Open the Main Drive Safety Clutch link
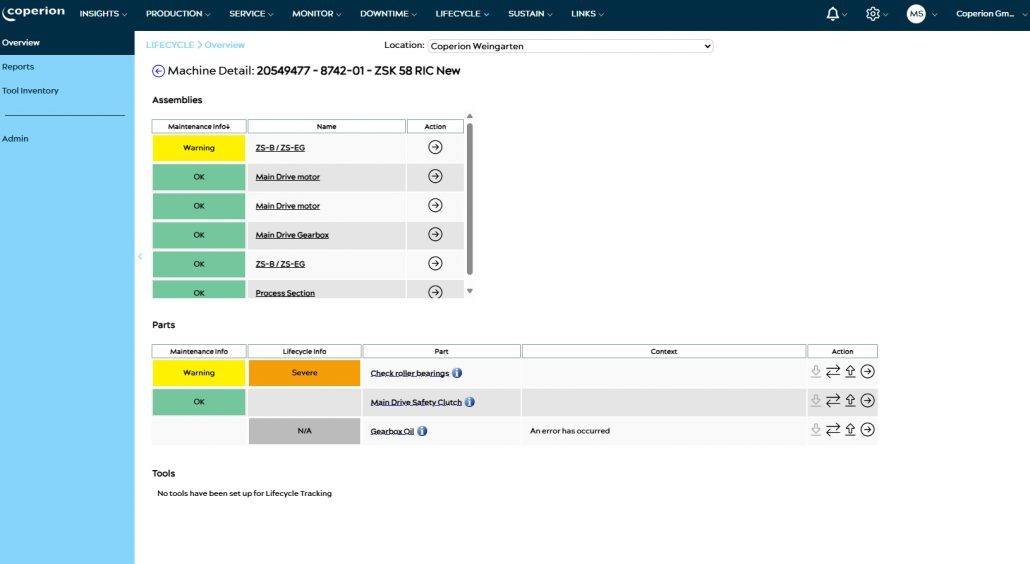Screen dimensions: 1030x564 [x=416, y=402]
